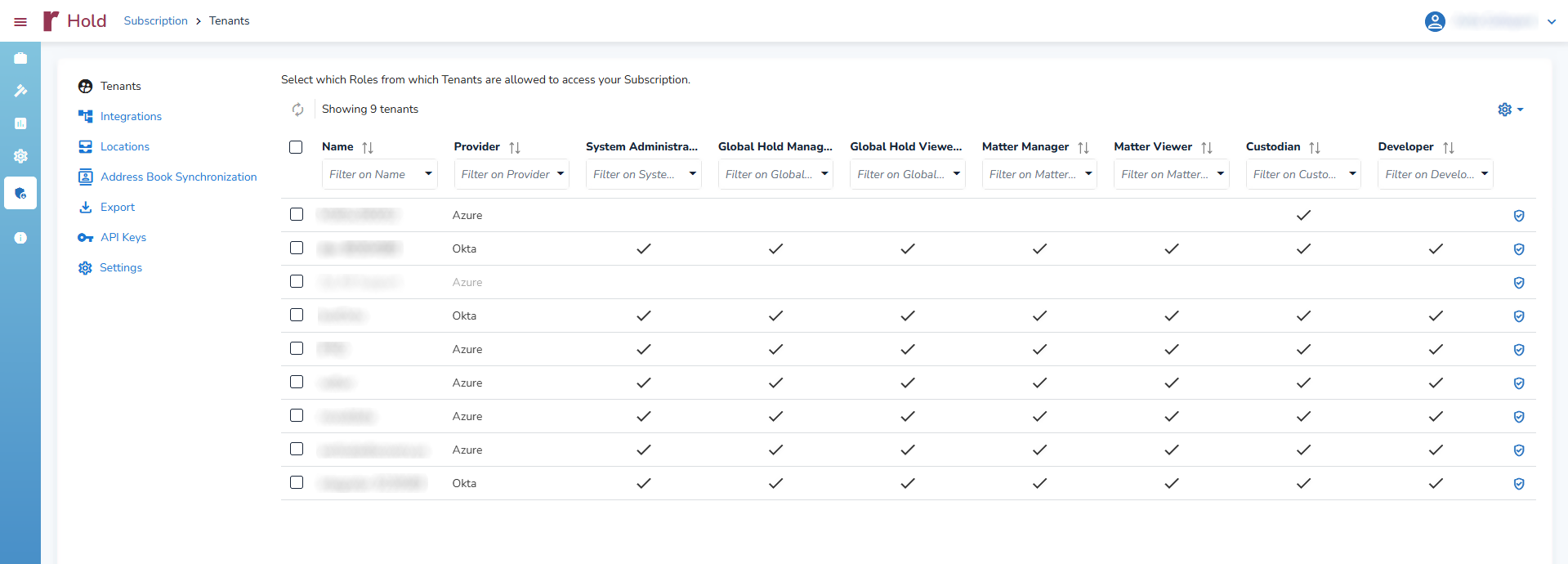This screenshot has width=1568, height=564.
Task: Open the API Keys page link
Action: click(123, 238)
